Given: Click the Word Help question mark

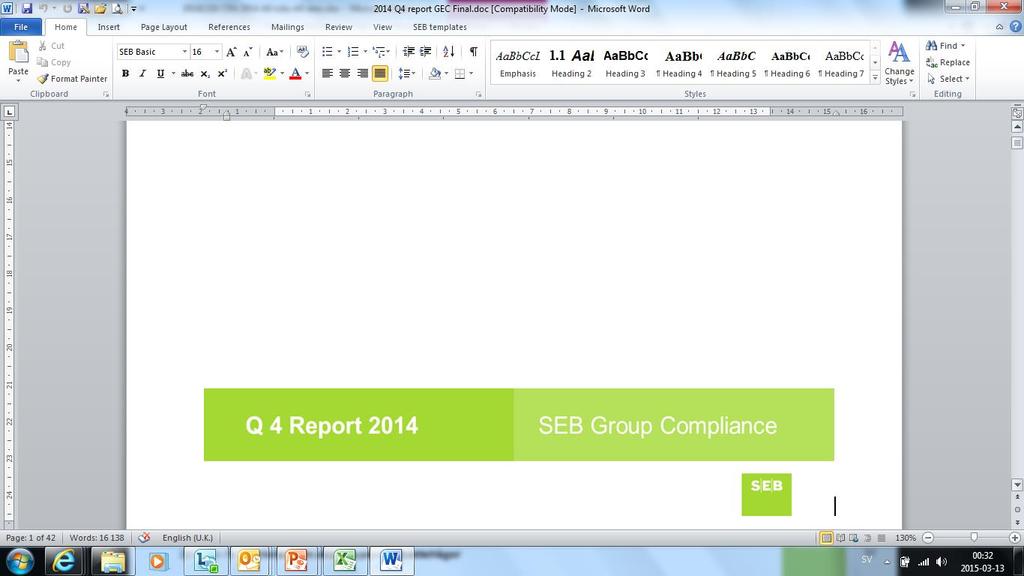Looking at the screenshot, I should point(1016,27).
